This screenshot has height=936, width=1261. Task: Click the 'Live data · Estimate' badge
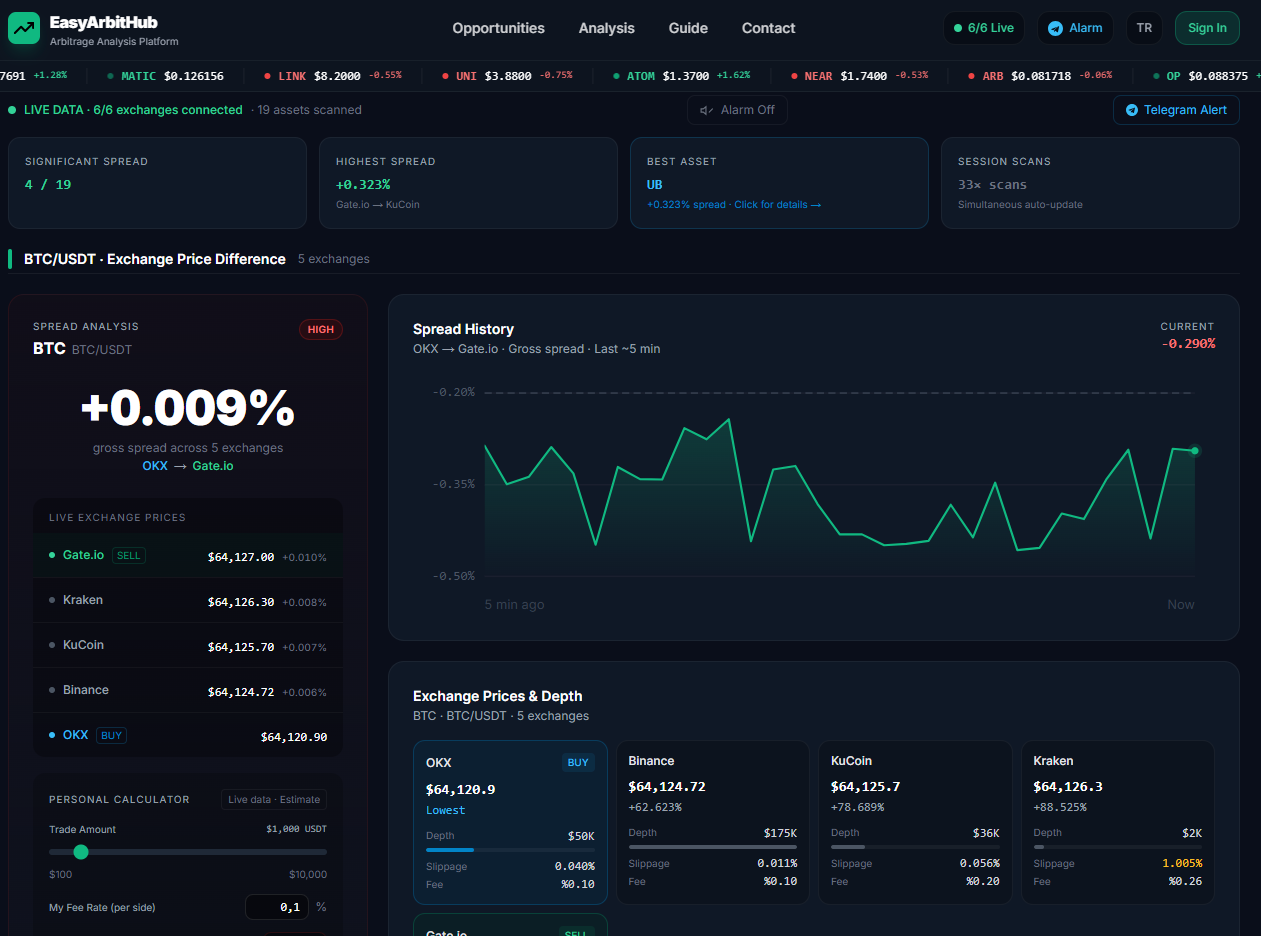[274, 799]
